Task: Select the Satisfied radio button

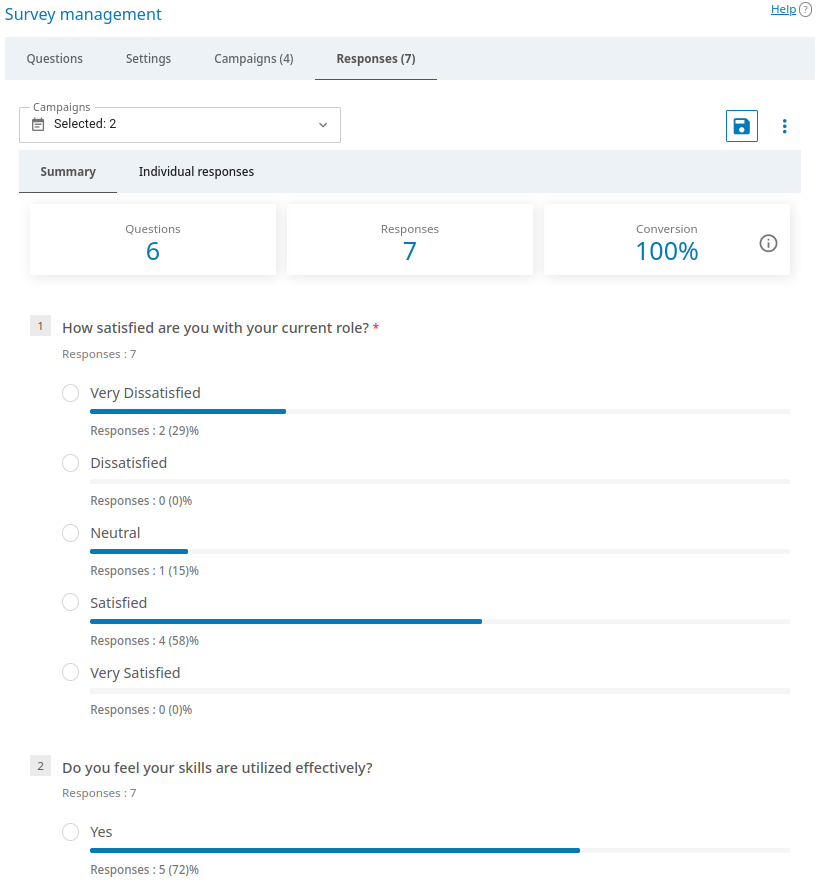Action: (x=70, y=603)
